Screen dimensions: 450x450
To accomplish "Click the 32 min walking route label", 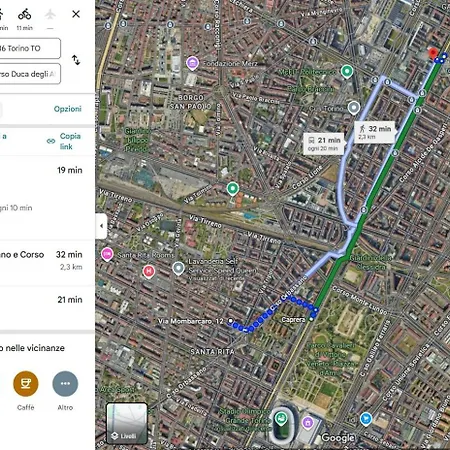I will pyautogui.click(x=375, y=132).
